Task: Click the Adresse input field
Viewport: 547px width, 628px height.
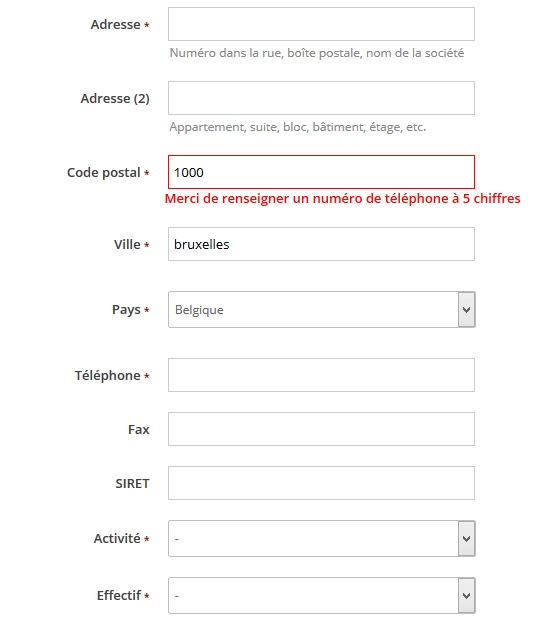Action: pos(321,24)
